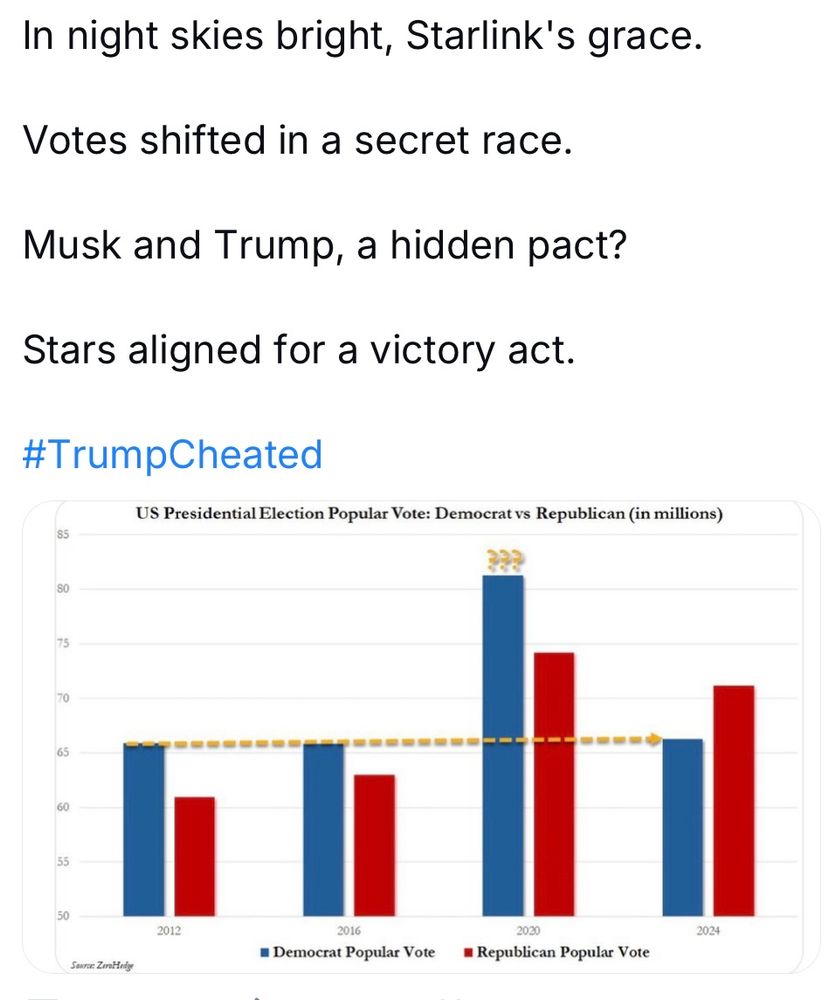This screenshot has height=1000, width=829.
Task: Click the line "Stars aligned for a victory act."
Action: [299, 351]
